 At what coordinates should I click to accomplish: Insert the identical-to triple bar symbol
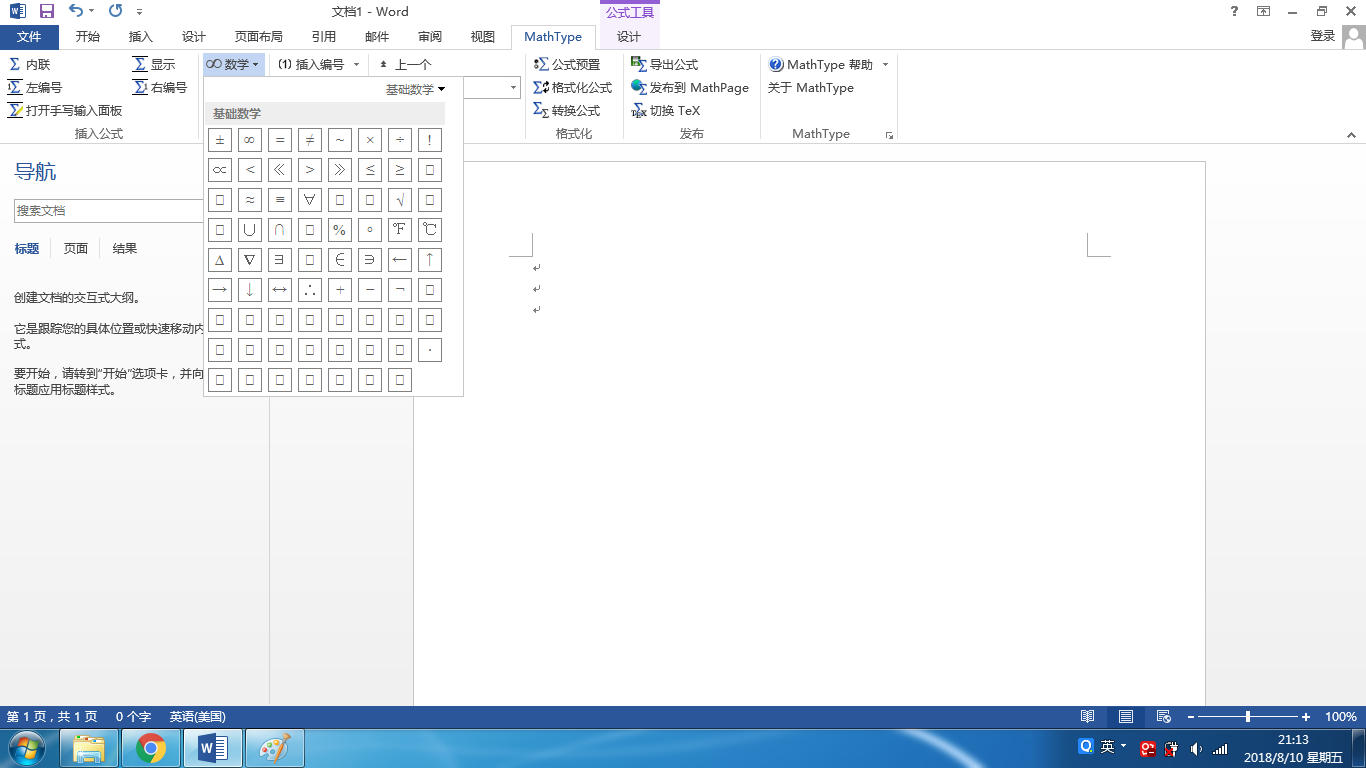(280, 200)
